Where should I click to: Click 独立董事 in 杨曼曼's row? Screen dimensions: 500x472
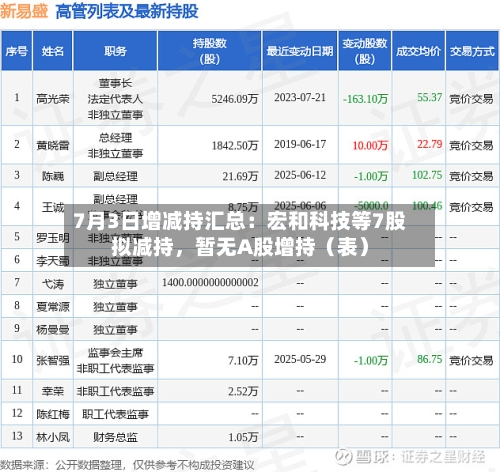click(115, 330)
